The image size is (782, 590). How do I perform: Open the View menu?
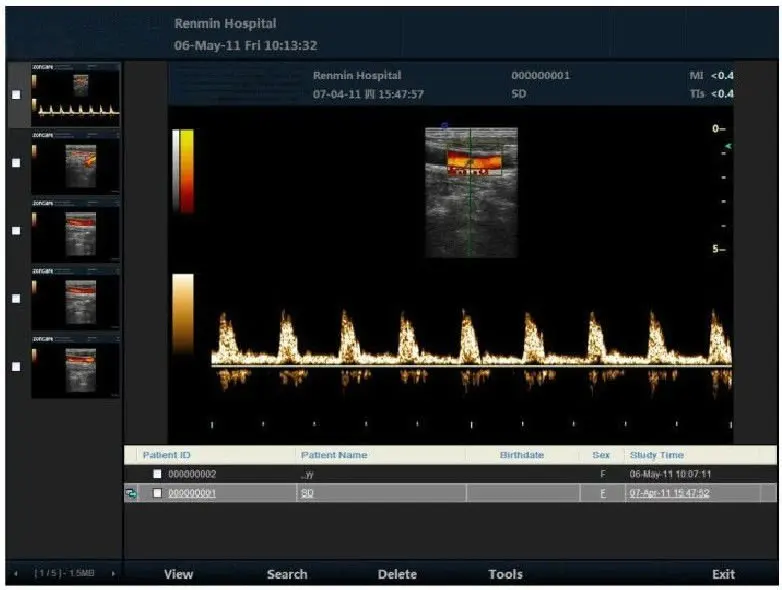point(178,574)
